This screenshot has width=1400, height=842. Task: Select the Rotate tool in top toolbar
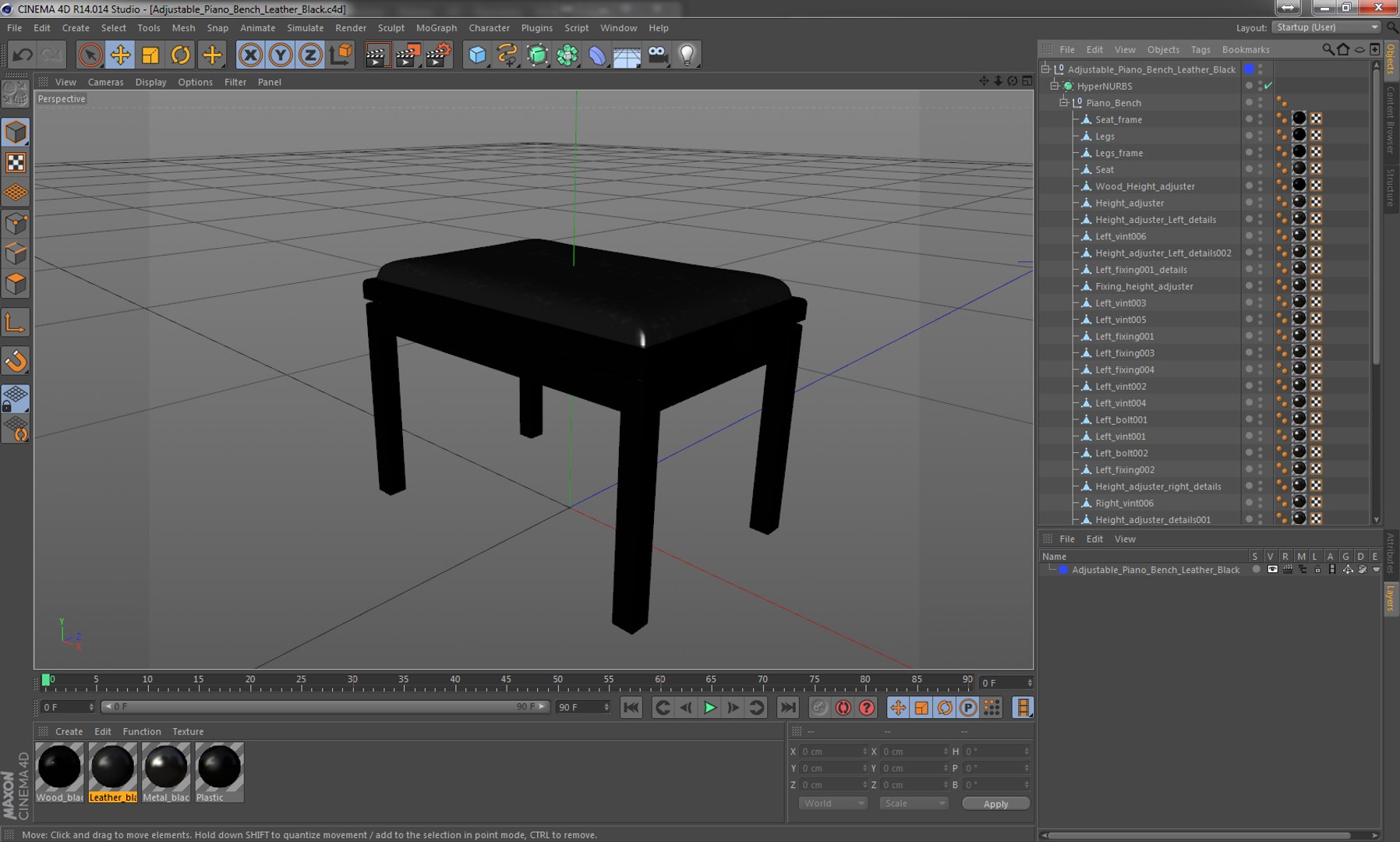pos(181,55)
